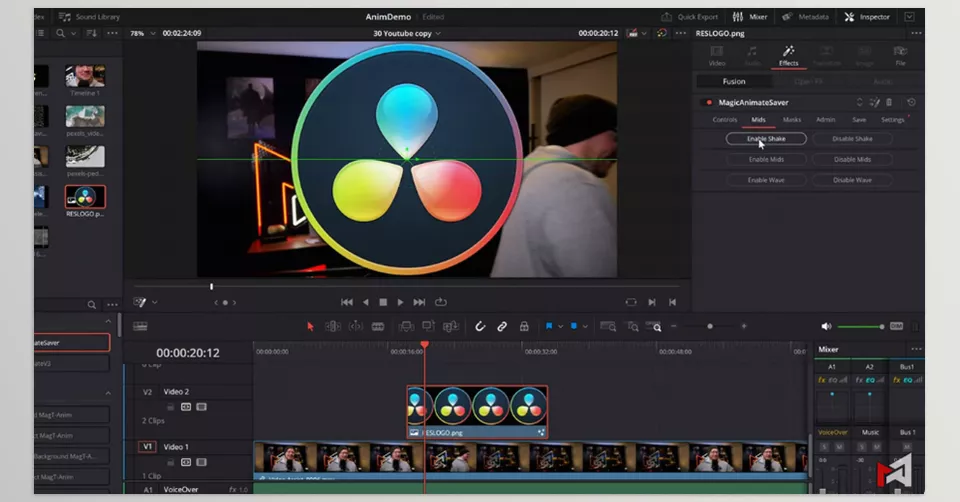
Task: Open the Video inspector panel icon
Action: (x=717, y=55)
